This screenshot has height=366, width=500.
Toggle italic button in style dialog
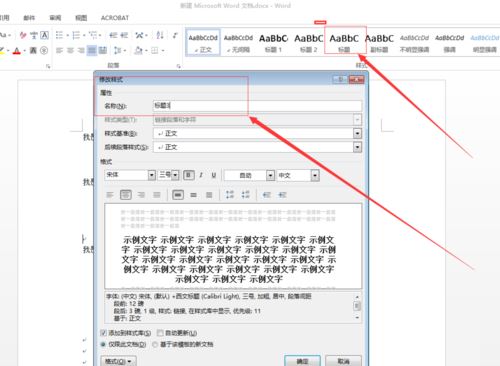[x=201, y=175]
